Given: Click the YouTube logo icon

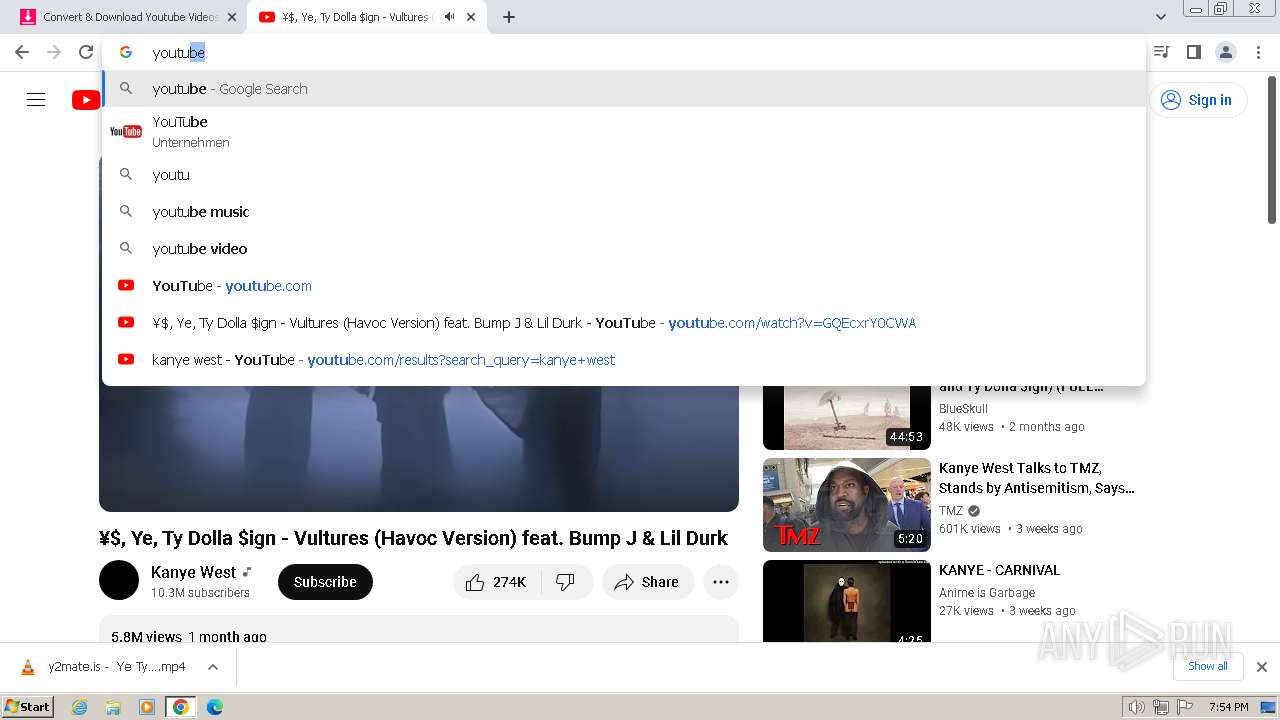Looking at the screenshot, I should [86, 100].
